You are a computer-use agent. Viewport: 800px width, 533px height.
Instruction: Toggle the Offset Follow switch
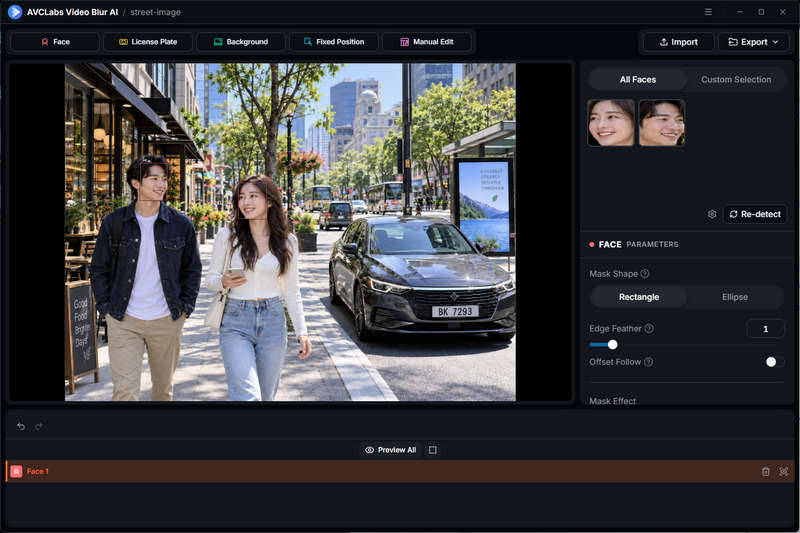click(774, 362)
